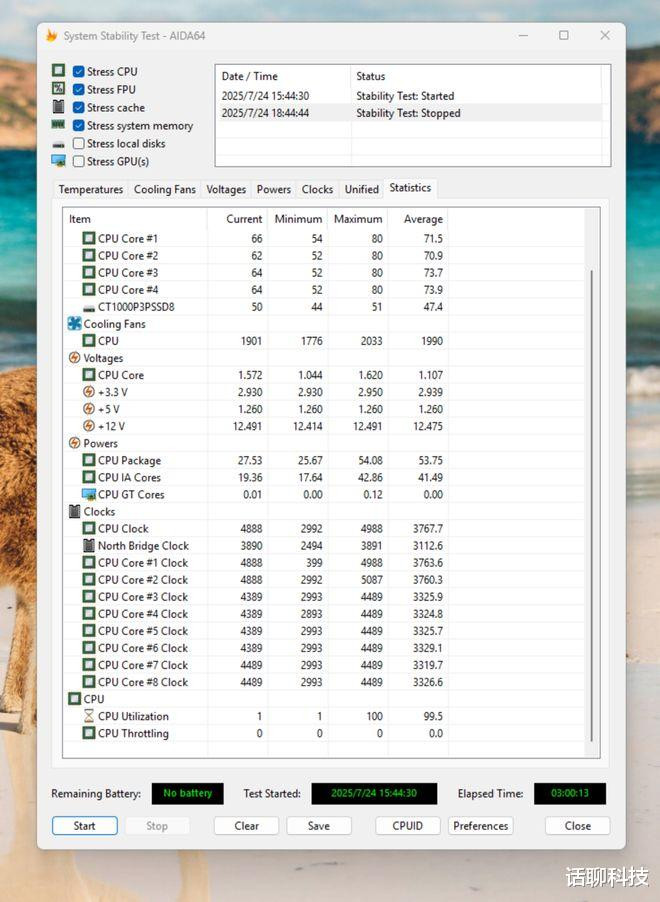Click the Voltages section lightning icon
Screen dimensions: 660x902
(x=74, y=358)
